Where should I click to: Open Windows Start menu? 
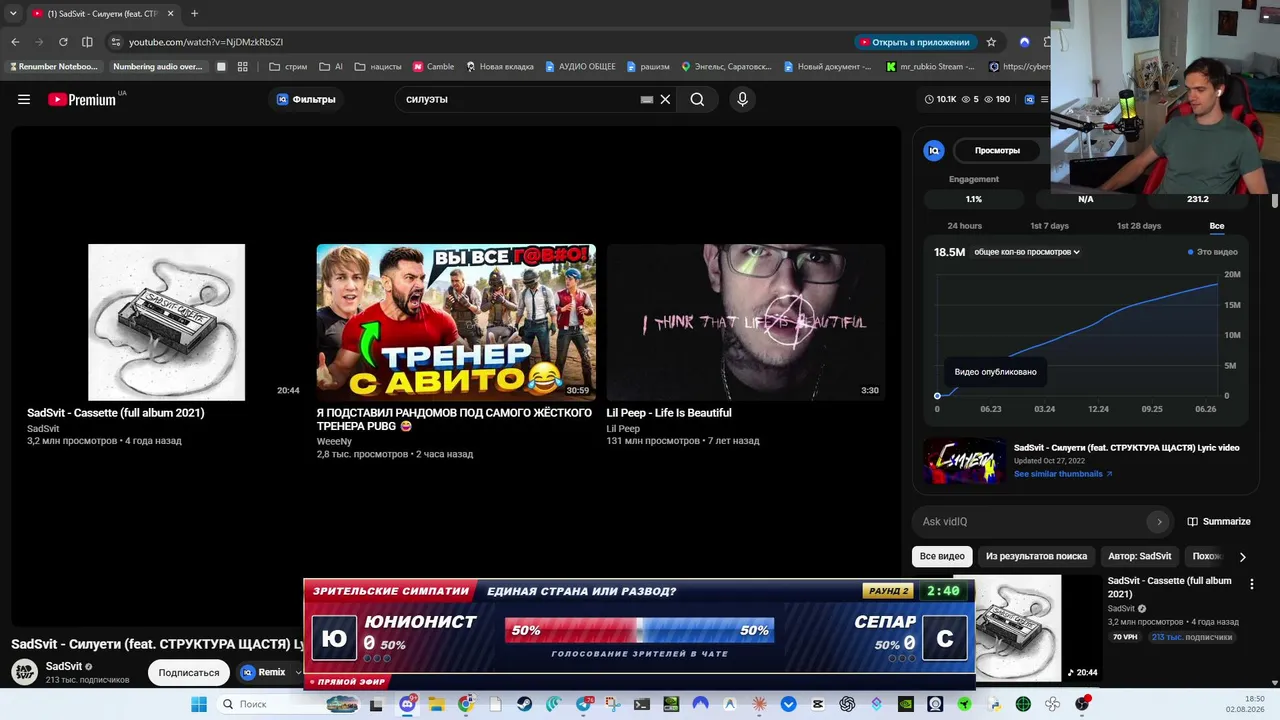click(x=199, y=704)
